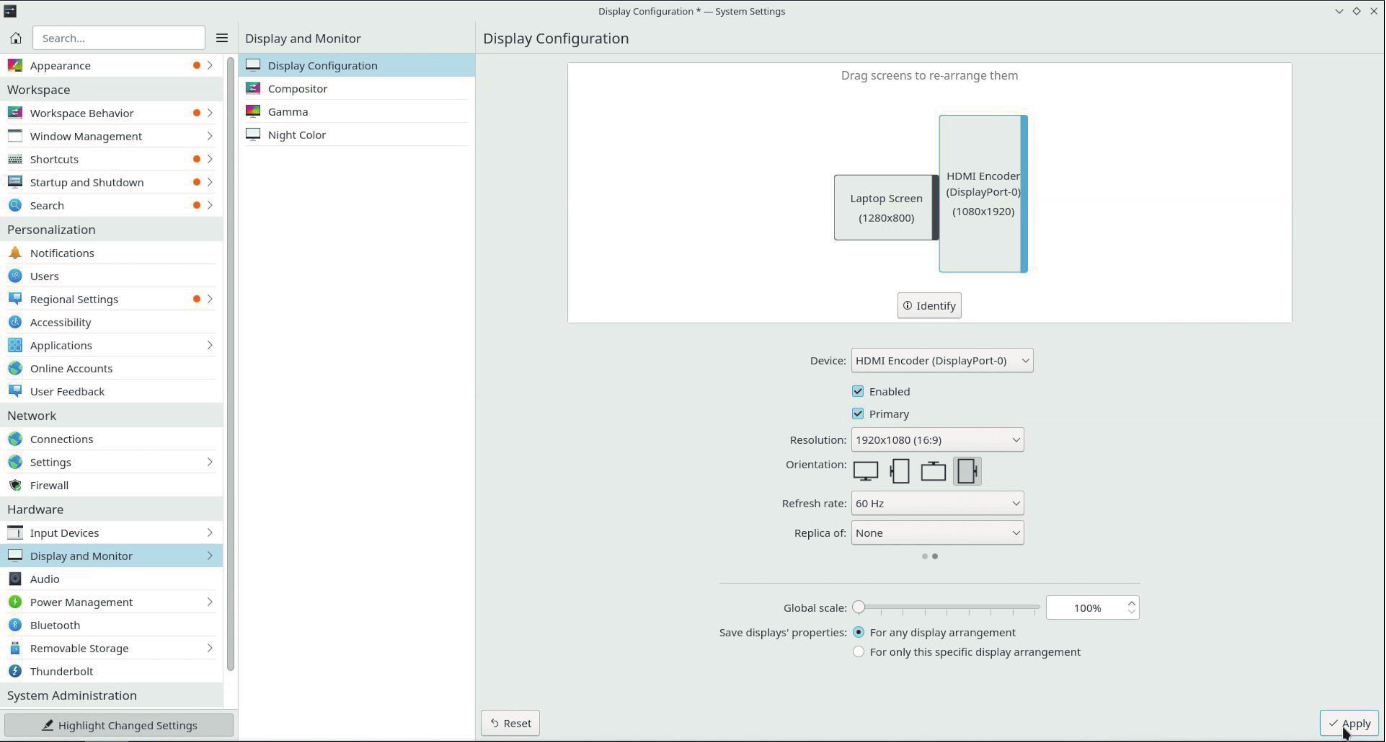Open Bluetooth settings in the sidebar
This screenshot has height=742, width=1386.
click(55, 625)
